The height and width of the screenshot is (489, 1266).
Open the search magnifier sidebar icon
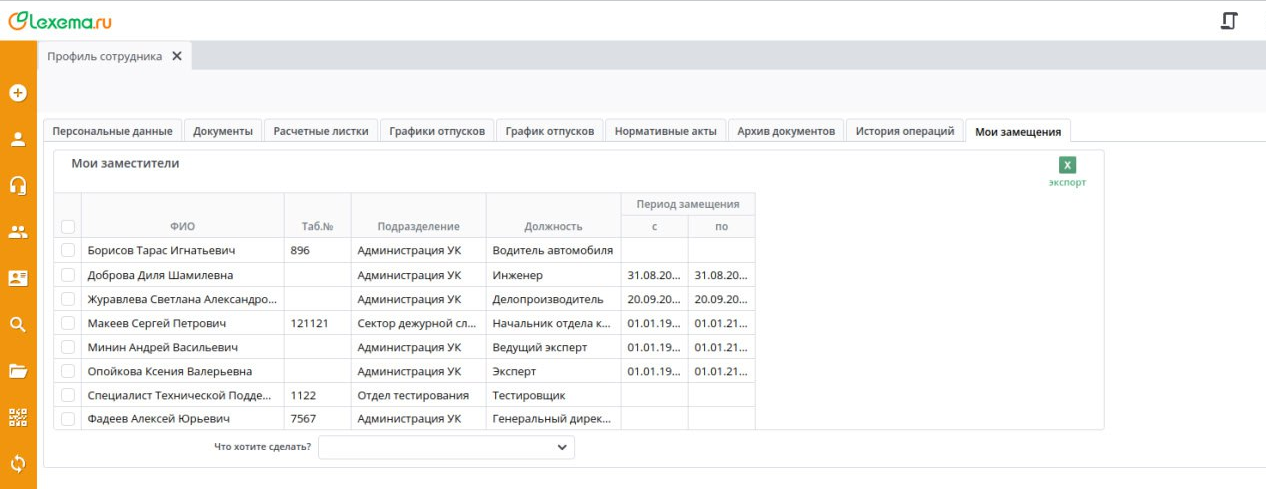click(x=17, y=324)
